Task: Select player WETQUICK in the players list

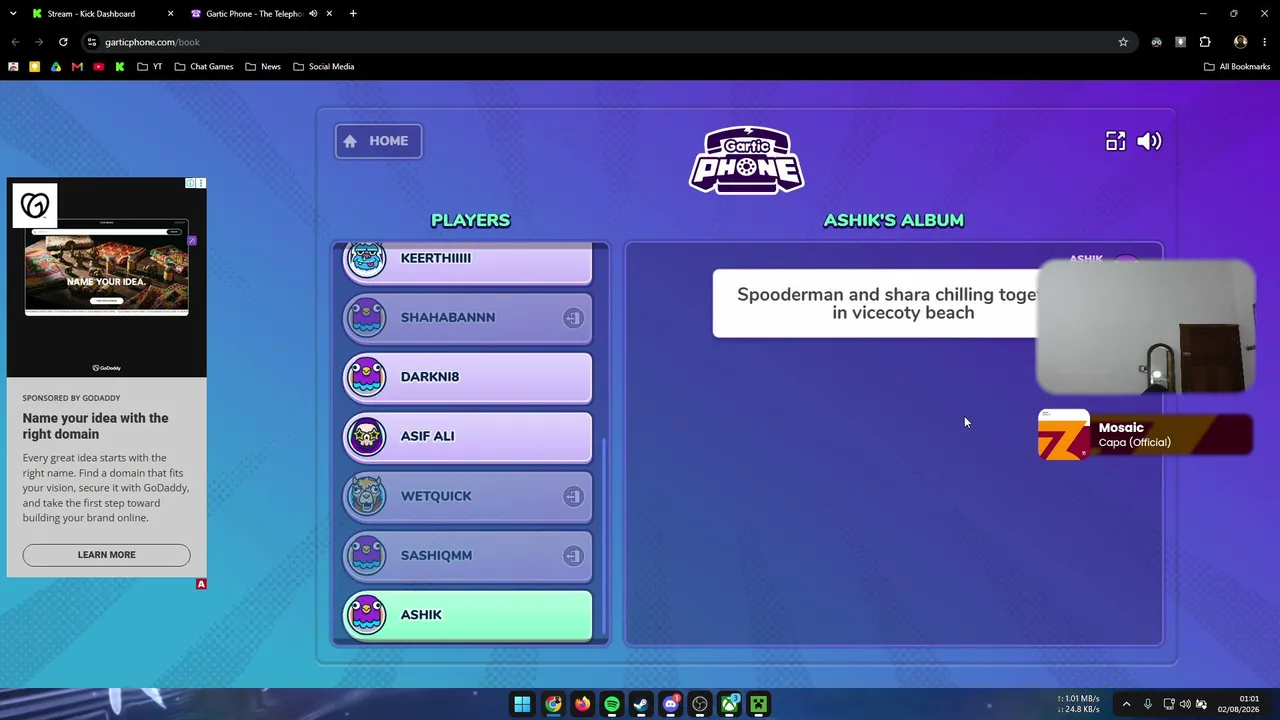Action: pos(468,496)
